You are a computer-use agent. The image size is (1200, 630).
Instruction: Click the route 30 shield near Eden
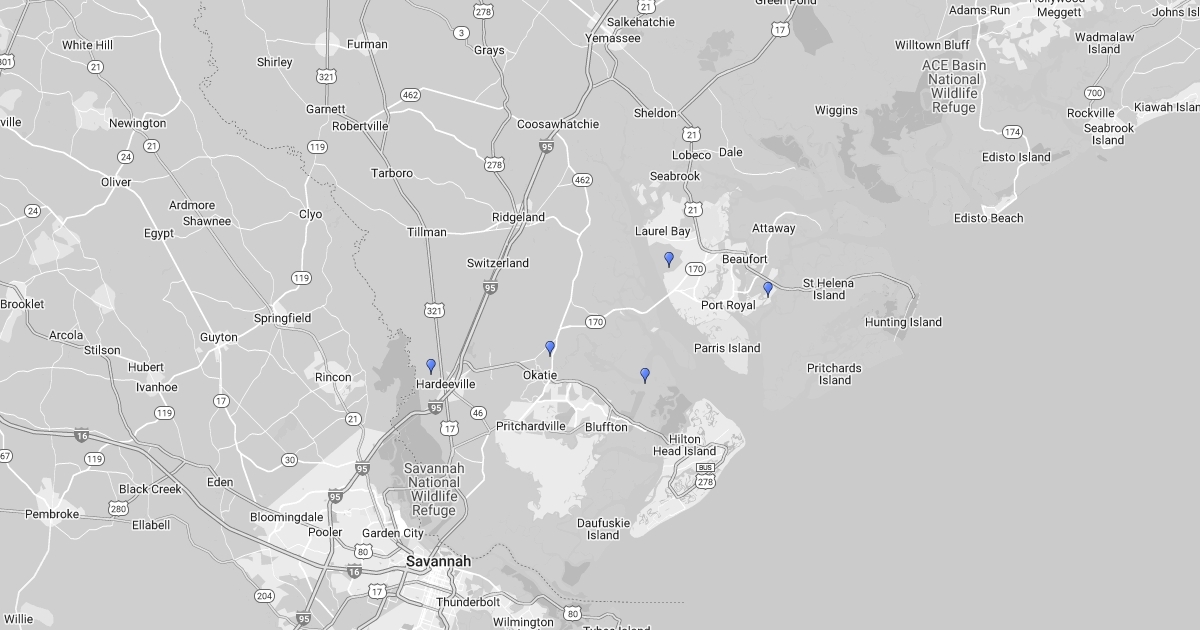[x=289, y=460]
